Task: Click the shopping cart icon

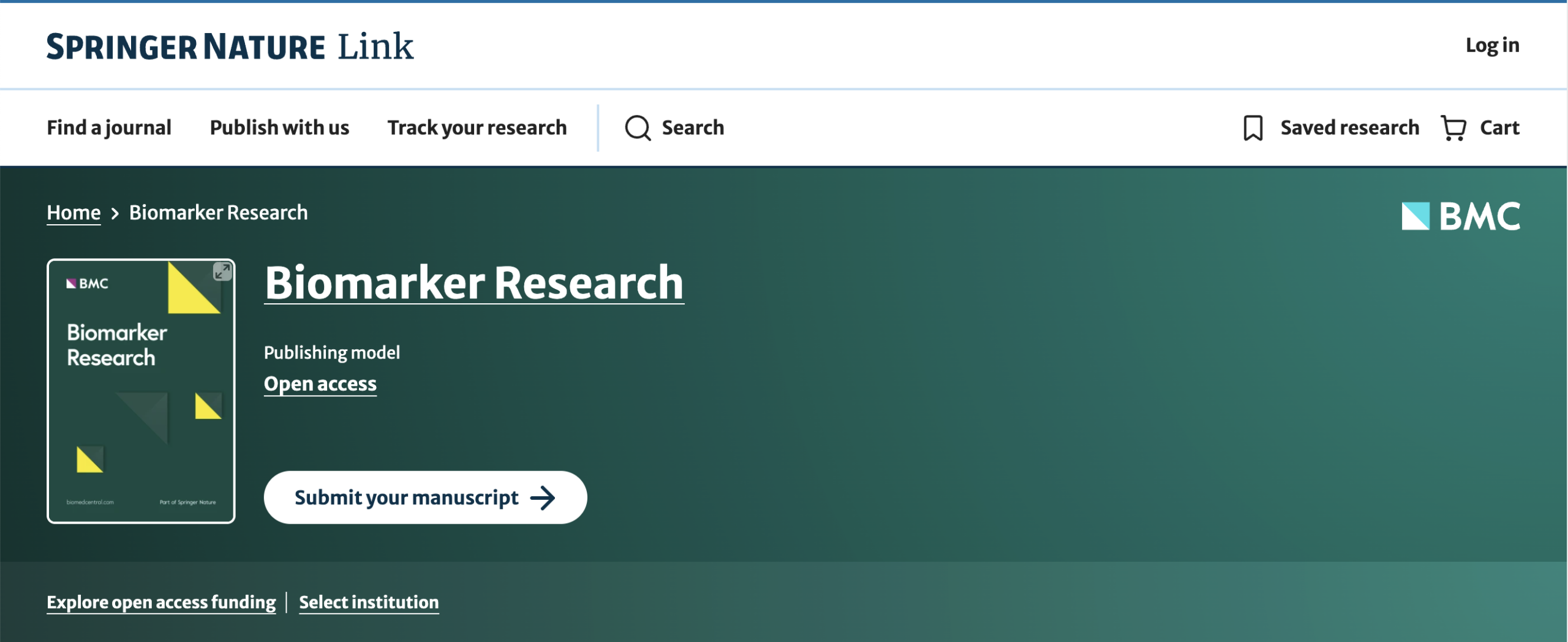Action: (x=1453, y=128)
